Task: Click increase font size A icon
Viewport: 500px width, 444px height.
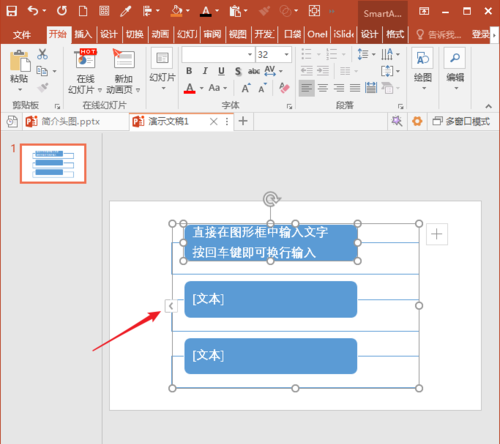Action: [x=246, y=88]
